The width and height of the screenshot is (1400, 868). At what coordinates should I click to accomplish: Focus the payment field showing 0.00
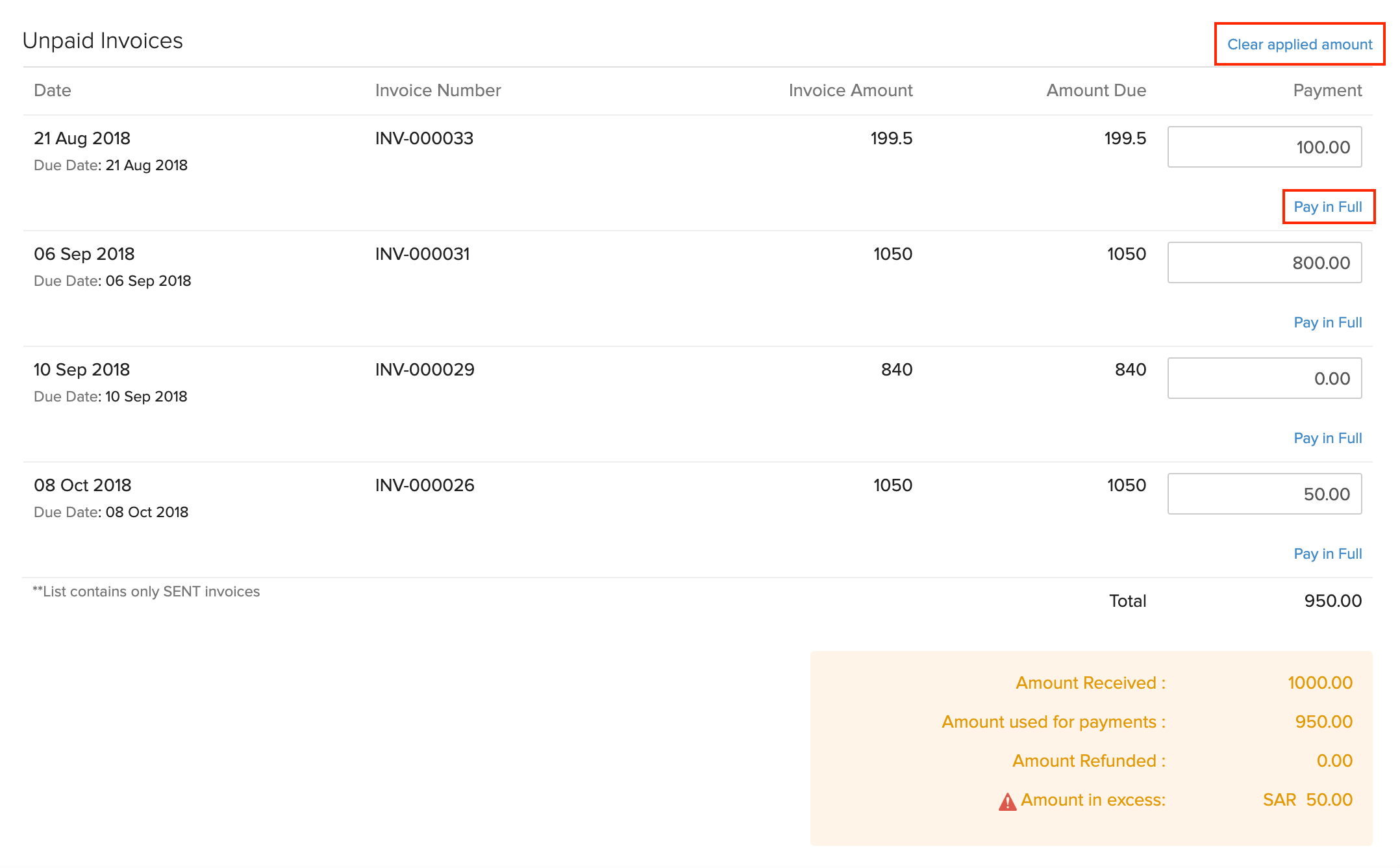tap(1264, 378)
